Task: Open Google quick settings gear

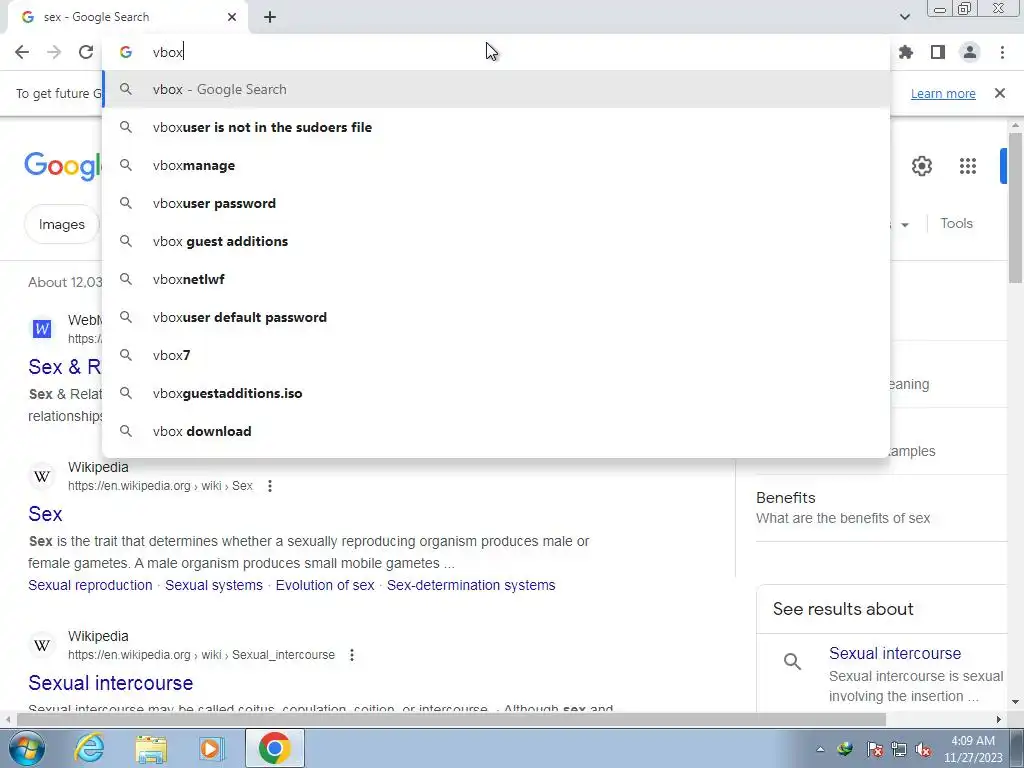Action: (x=921, y=166)
